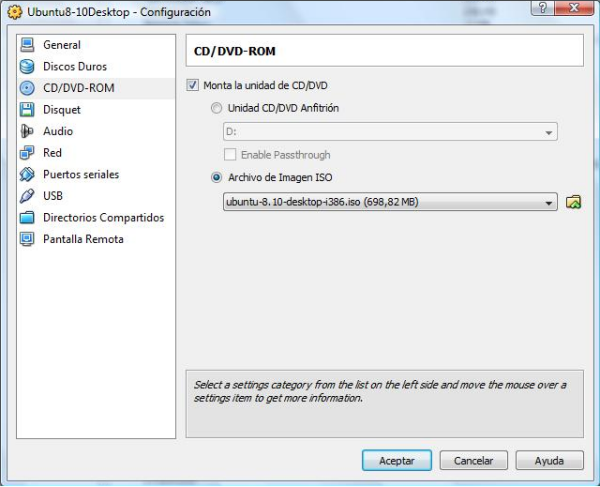The image size is (600, 487).
Task: Uncheck Monta la unidad de CD/DVD
Action: tap(193, 86)
